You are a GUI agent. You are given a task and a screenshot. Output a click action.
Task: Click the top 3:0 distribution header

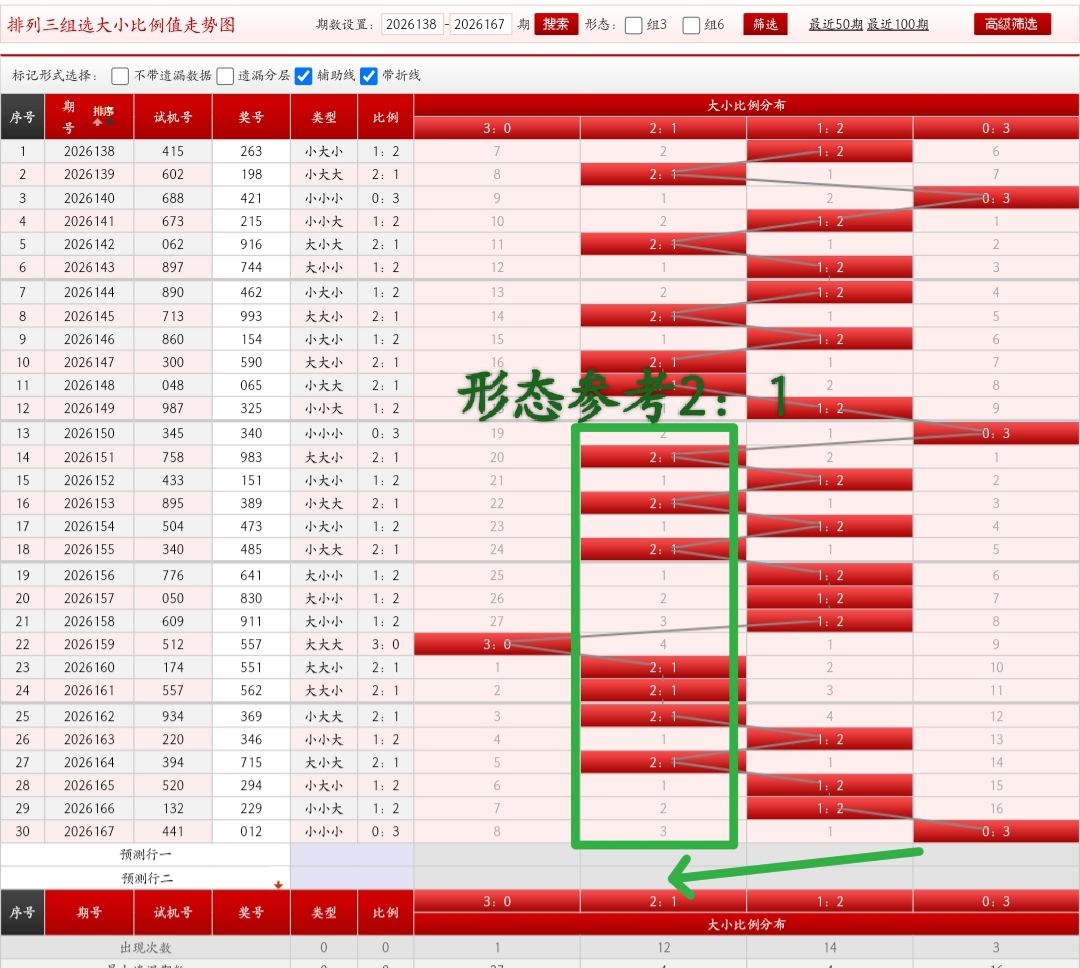(x=497, y=129)
